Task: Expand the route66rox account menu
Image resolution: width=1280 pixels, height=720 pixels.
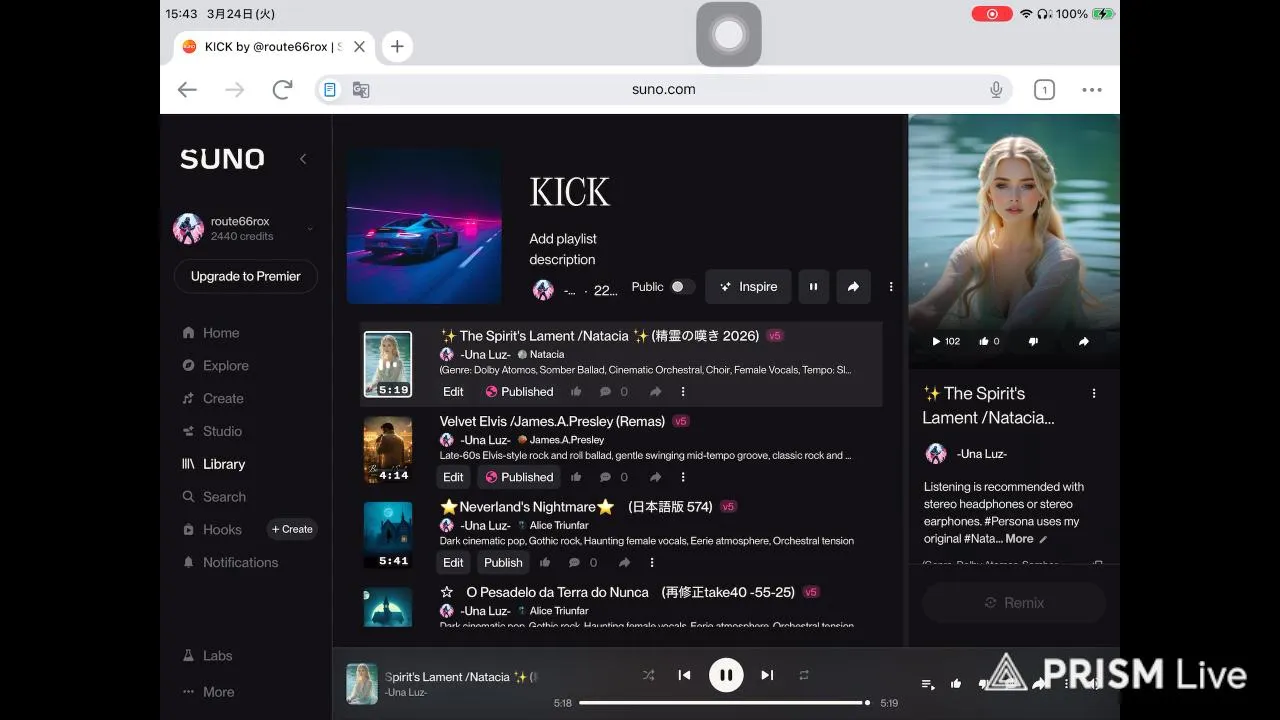Action: [310, 229]
